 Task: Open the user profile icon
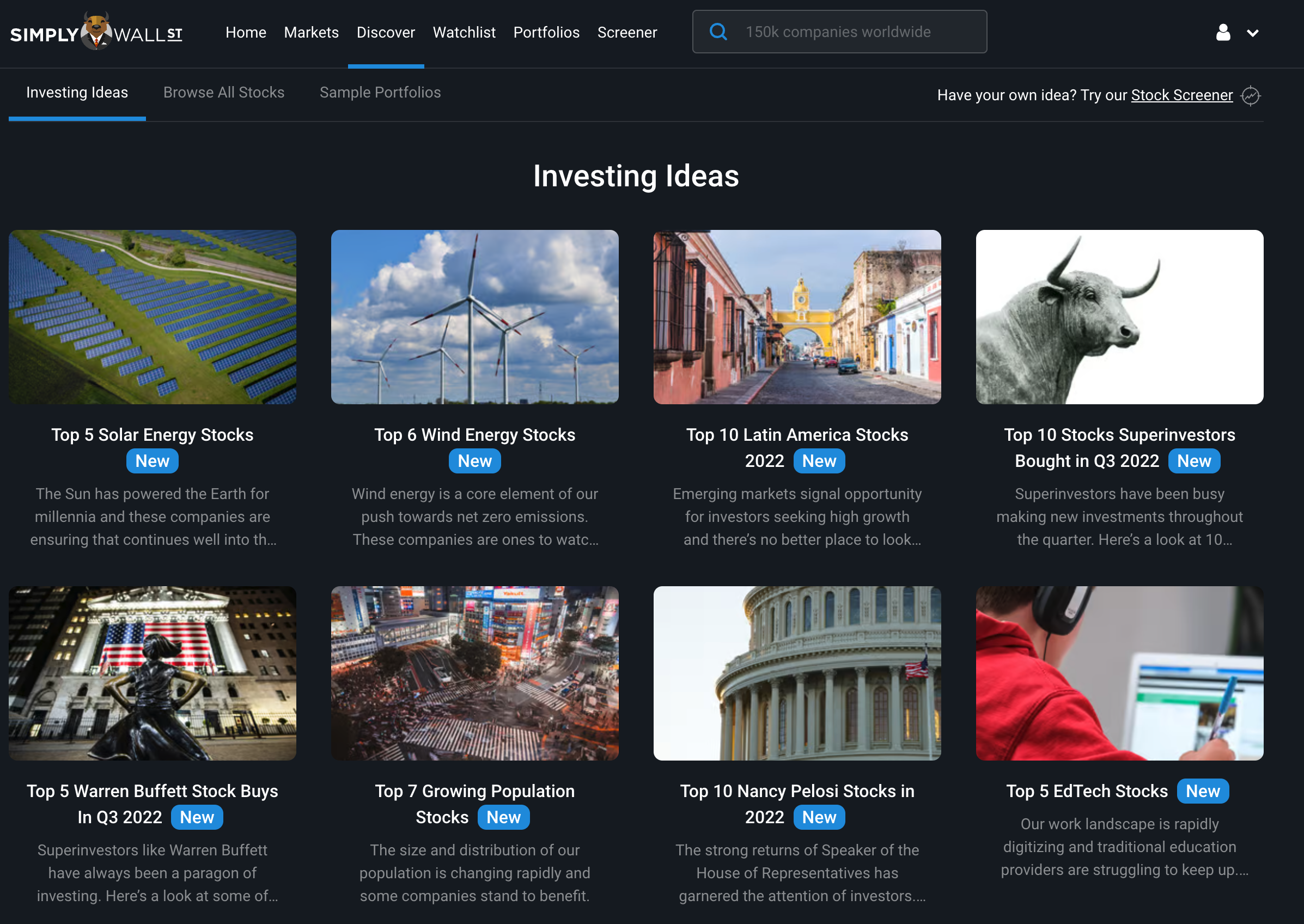point(1223,33)
